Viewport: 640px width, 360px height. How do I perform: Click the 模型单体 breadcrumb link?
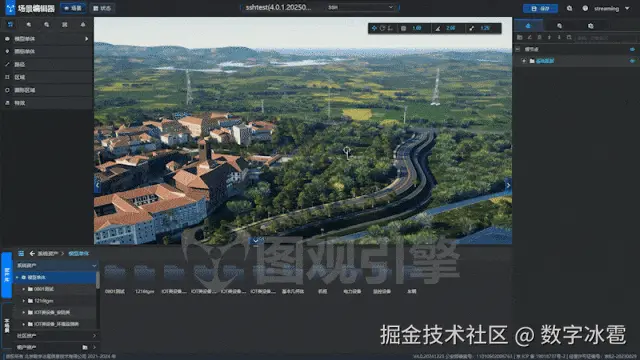78,253
